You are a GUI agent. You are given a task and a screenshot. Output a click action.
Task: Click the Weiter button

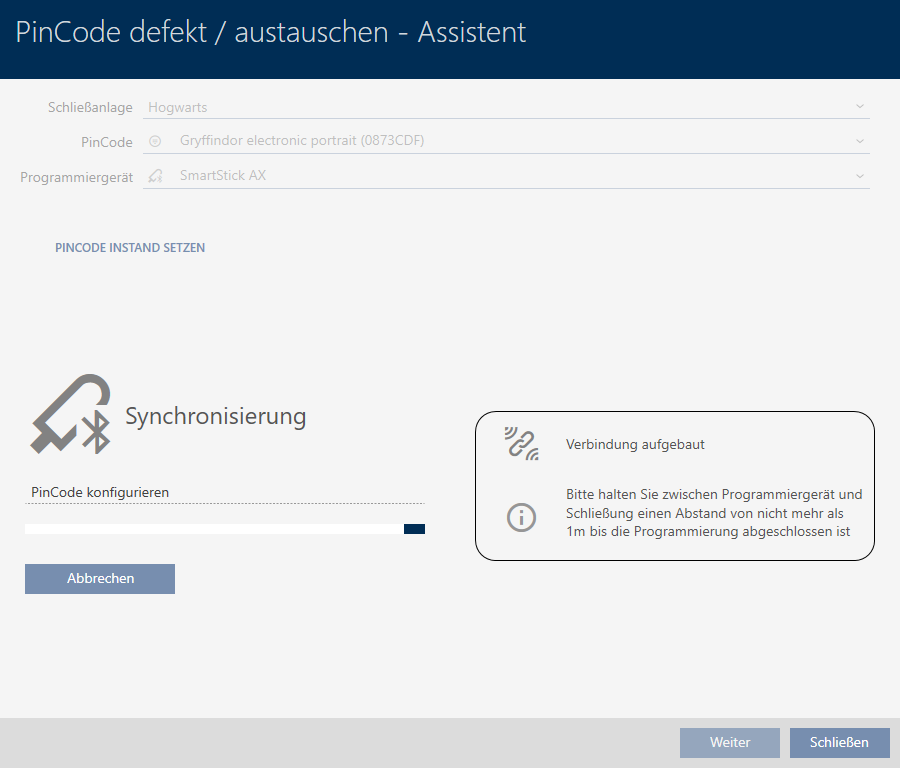[x=729, y=742]
